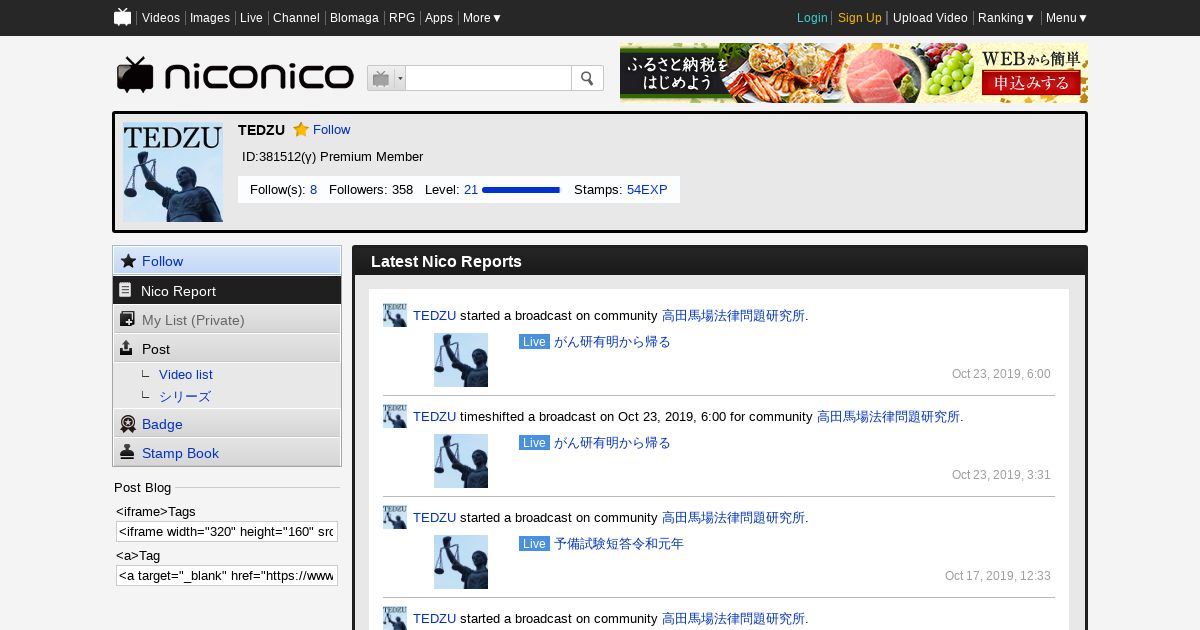
Task: Click the Stamp Book stamp icon
Action: tap(127, 452)
